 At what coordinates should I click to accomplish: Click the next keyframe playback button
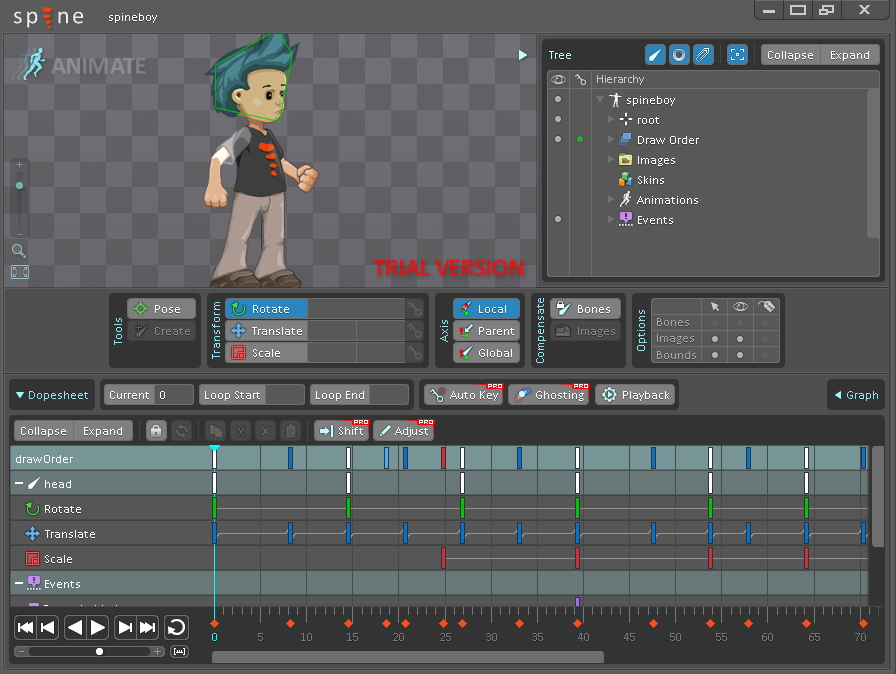[x=125, y=628]
